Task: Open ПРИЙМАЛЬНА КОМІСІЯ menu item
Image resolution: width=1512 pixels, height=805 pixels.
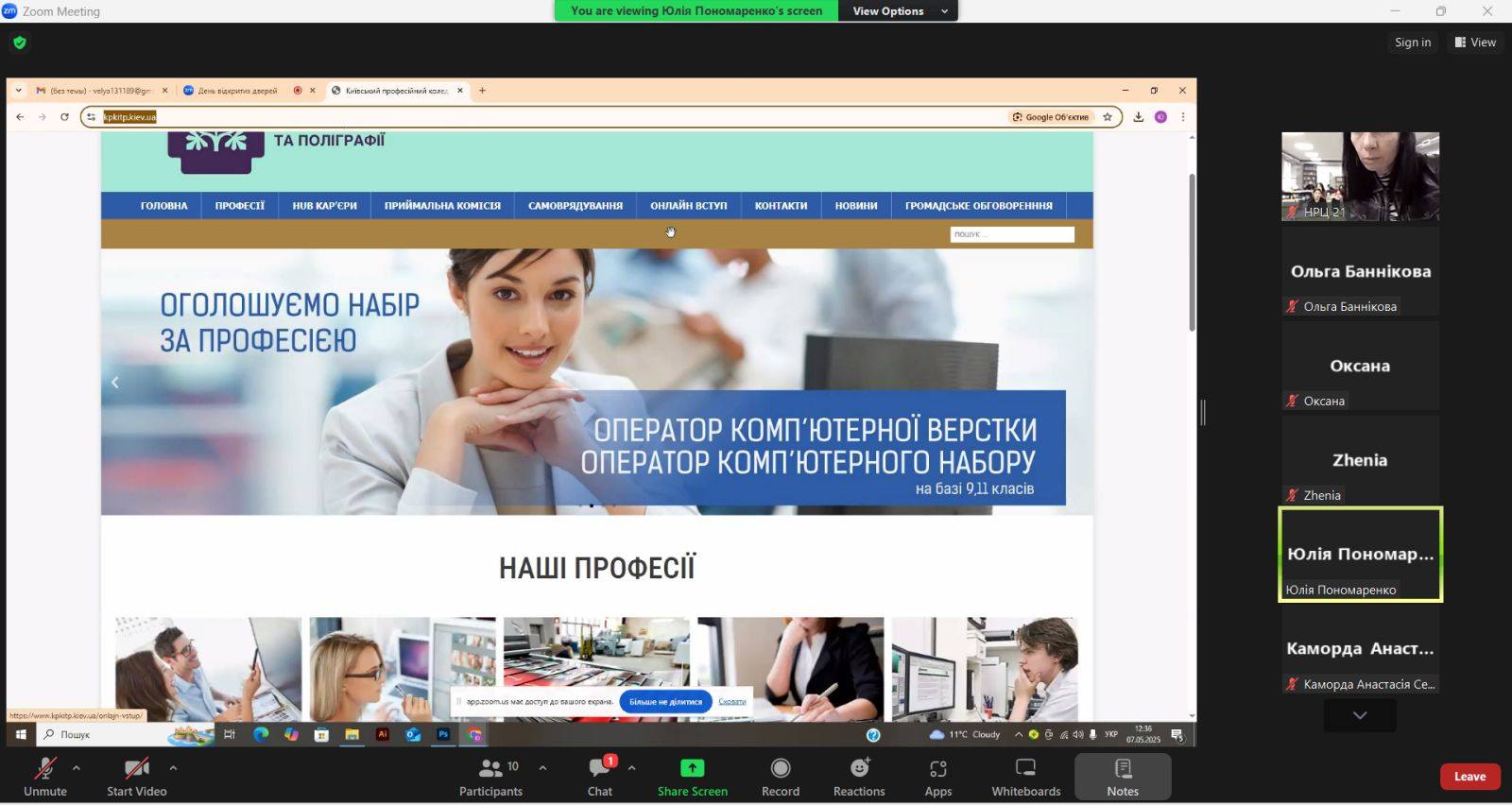Action: pos(442,205)
